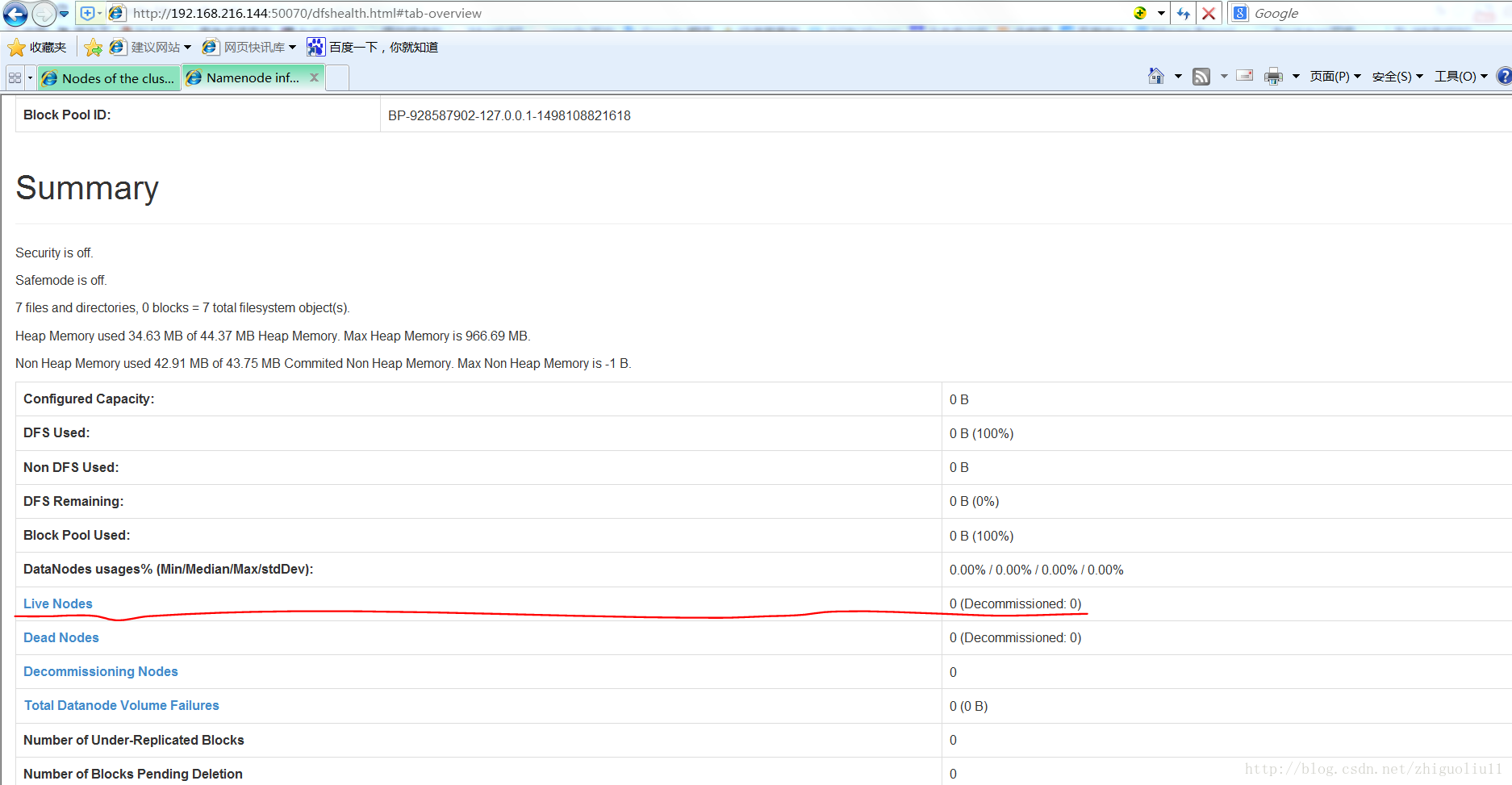1512x785 pixels.
Task: Open the Decommissioning Nodes link
Action: (101, 671)
